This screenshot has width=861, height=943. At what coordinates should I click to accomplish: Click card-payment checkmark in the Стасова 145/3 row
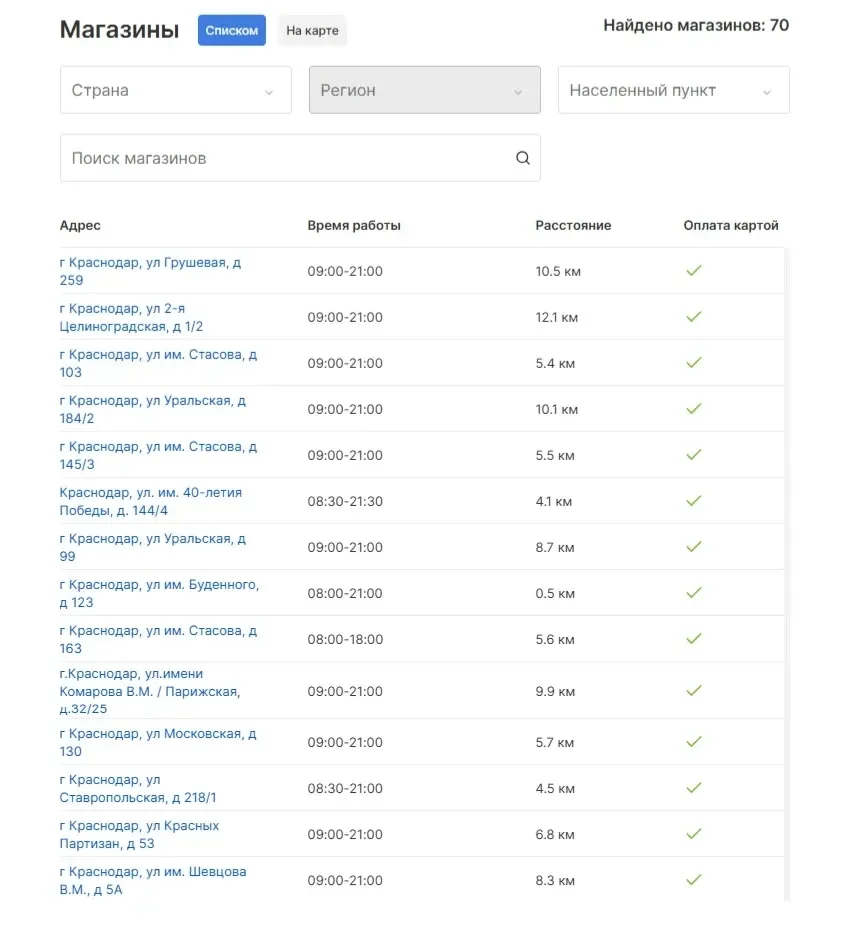pyautogui.click(x=694, y=455)
